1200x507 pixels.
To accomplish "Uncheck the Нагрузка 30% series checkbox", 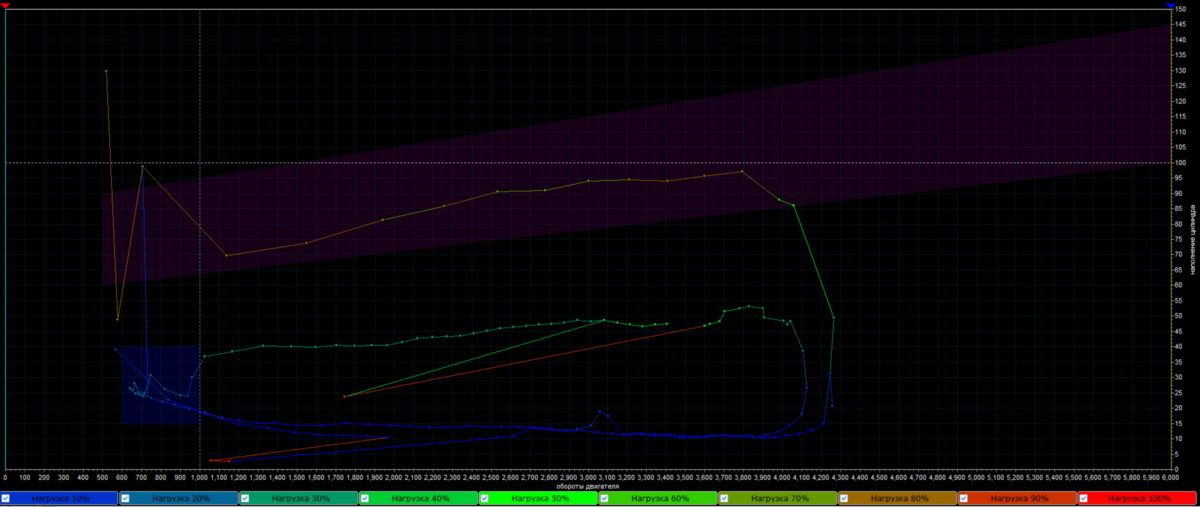I will click(x=245, y=497).
